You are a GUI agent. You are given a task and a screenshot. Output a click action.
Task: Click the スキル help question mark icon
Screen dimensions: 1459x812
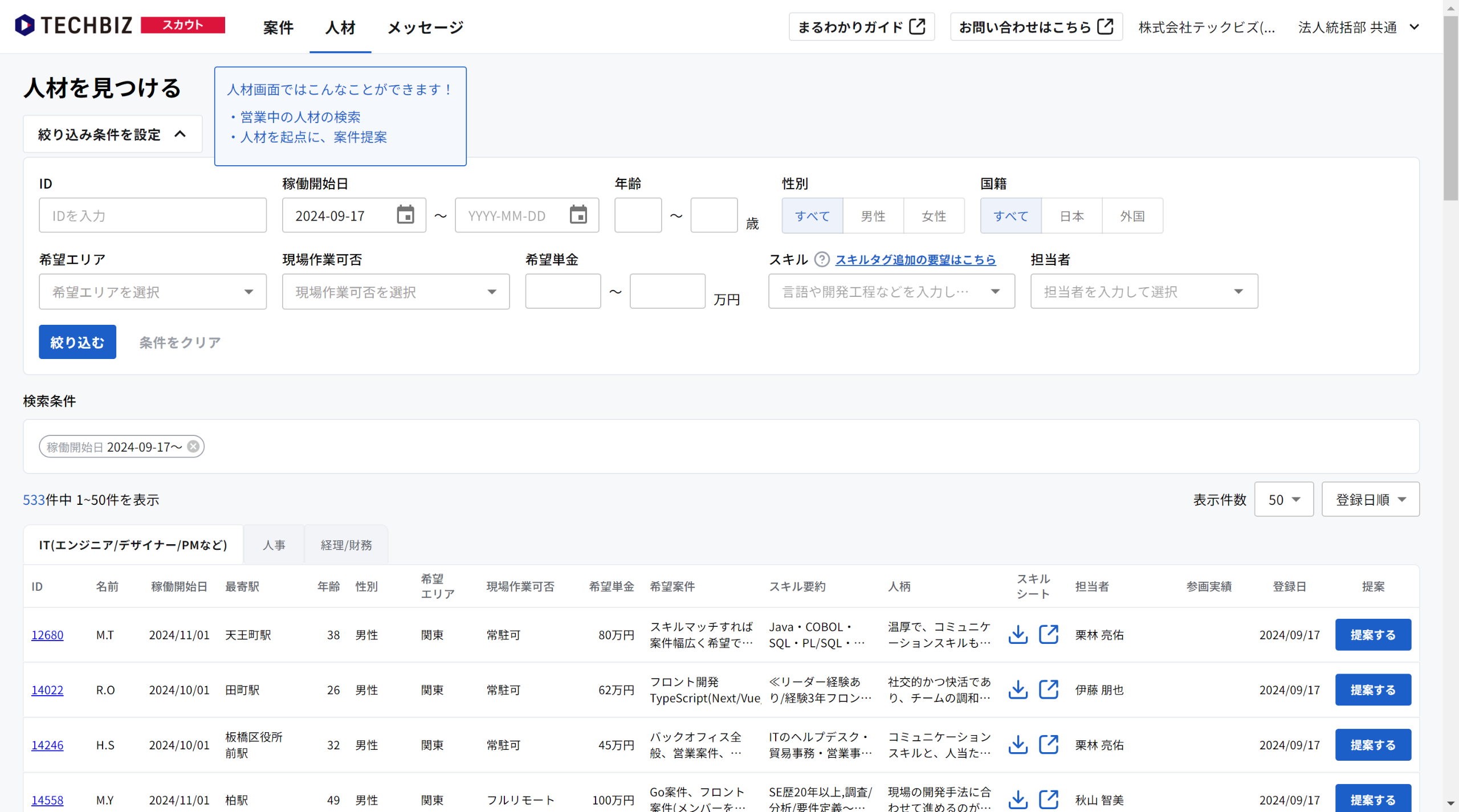pos(821,259)
